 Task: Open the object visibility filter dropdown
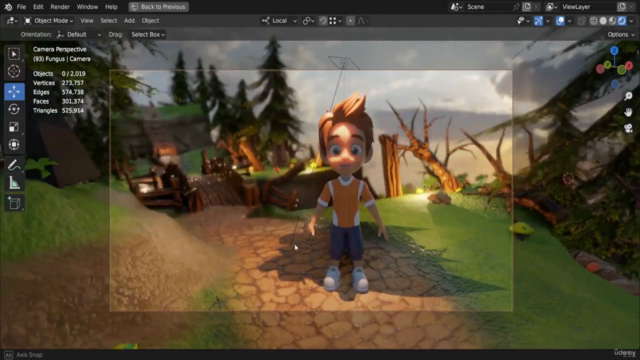(x=523, y=21)
